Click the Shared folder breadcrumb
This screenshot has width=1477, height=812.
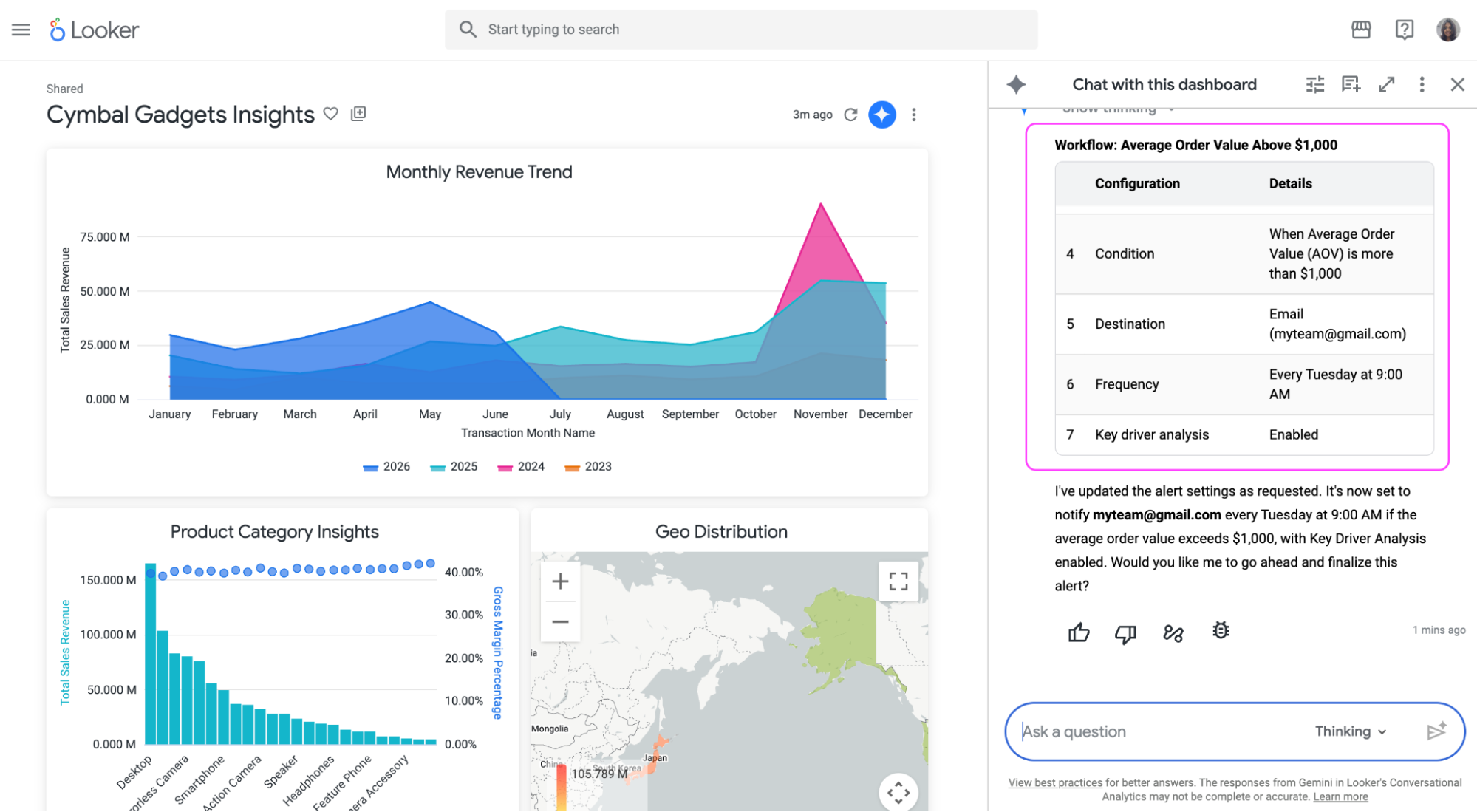[64, 89]
